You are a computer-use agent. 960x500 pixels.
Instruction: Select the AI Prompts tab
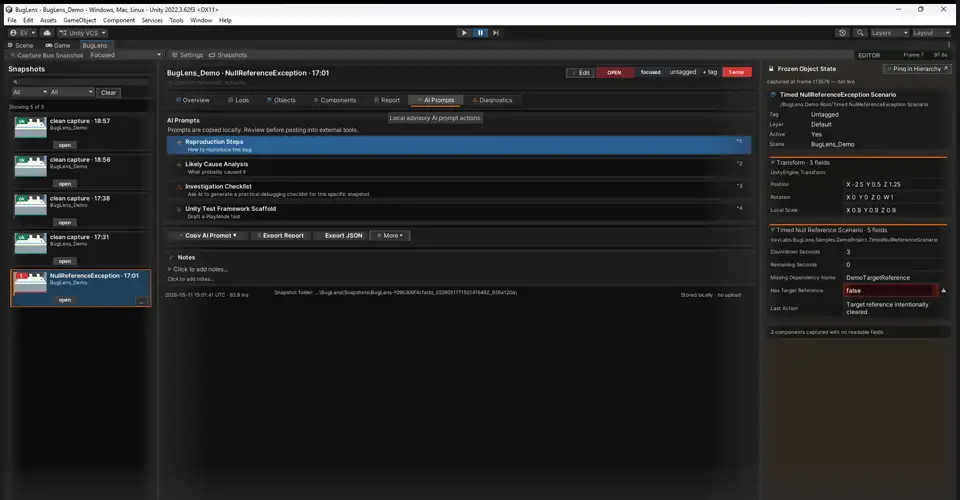[x=435, y=100]
